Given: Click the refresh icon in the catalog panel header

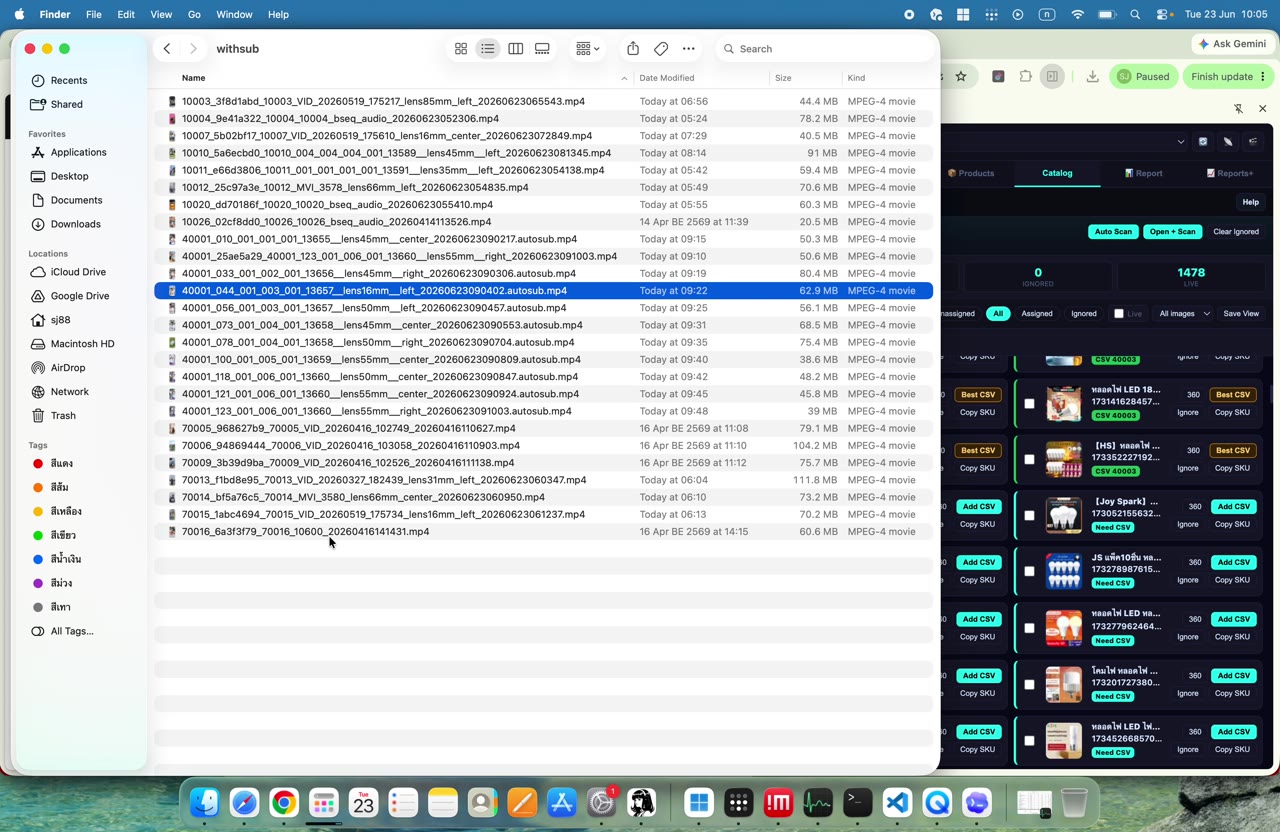Looking at the screenshot, I should (x=1203, y=142).
